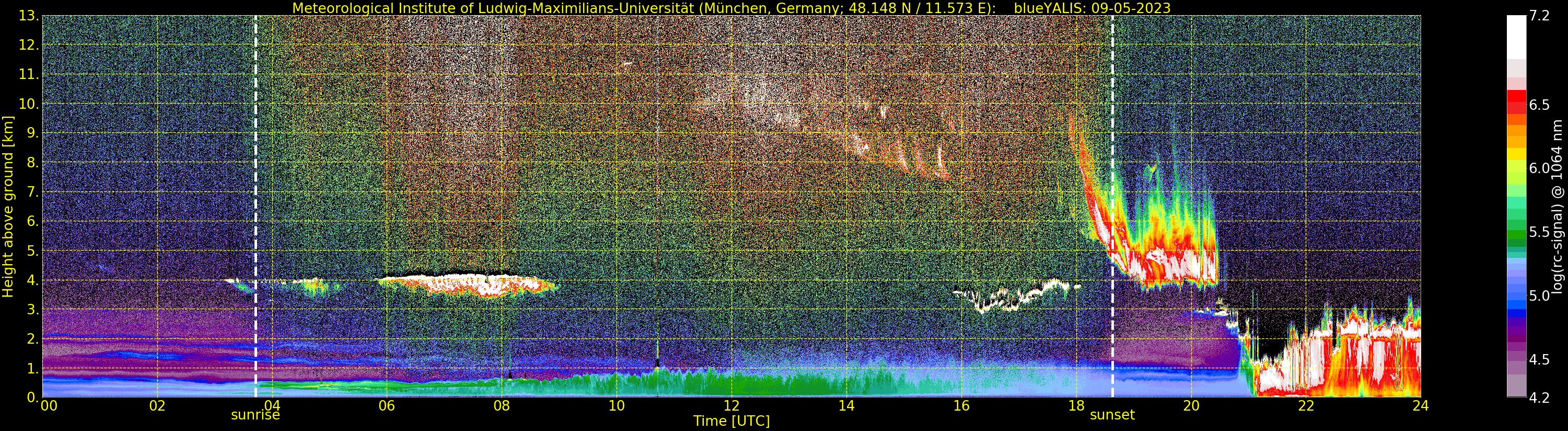Click the '06' time tick label
Viewport: 1568px width, 431px height.
[x=387, y=406]
